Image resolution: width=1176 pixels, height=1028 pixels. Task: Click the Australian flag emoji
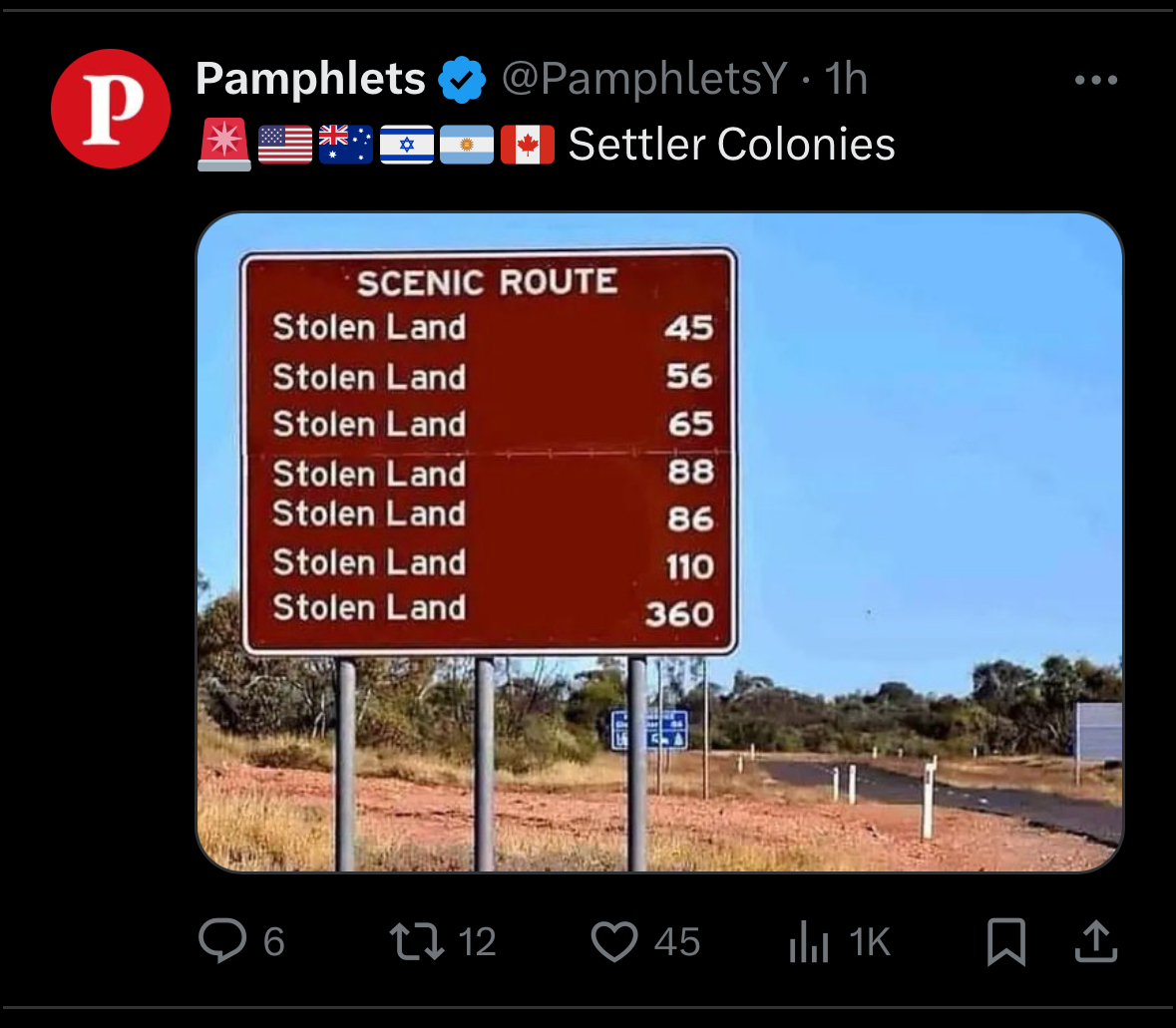click(346, 144)
